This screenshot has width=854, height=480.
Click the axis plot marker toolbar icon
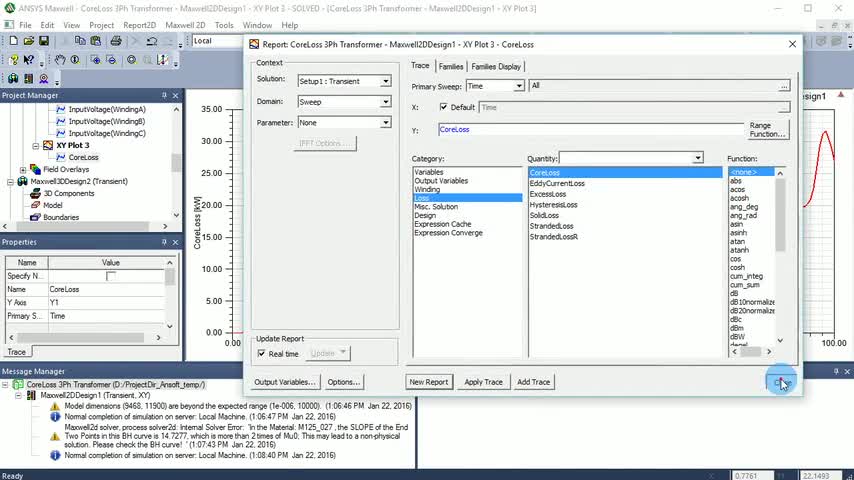pyautogui.click(x=162, y=60)
